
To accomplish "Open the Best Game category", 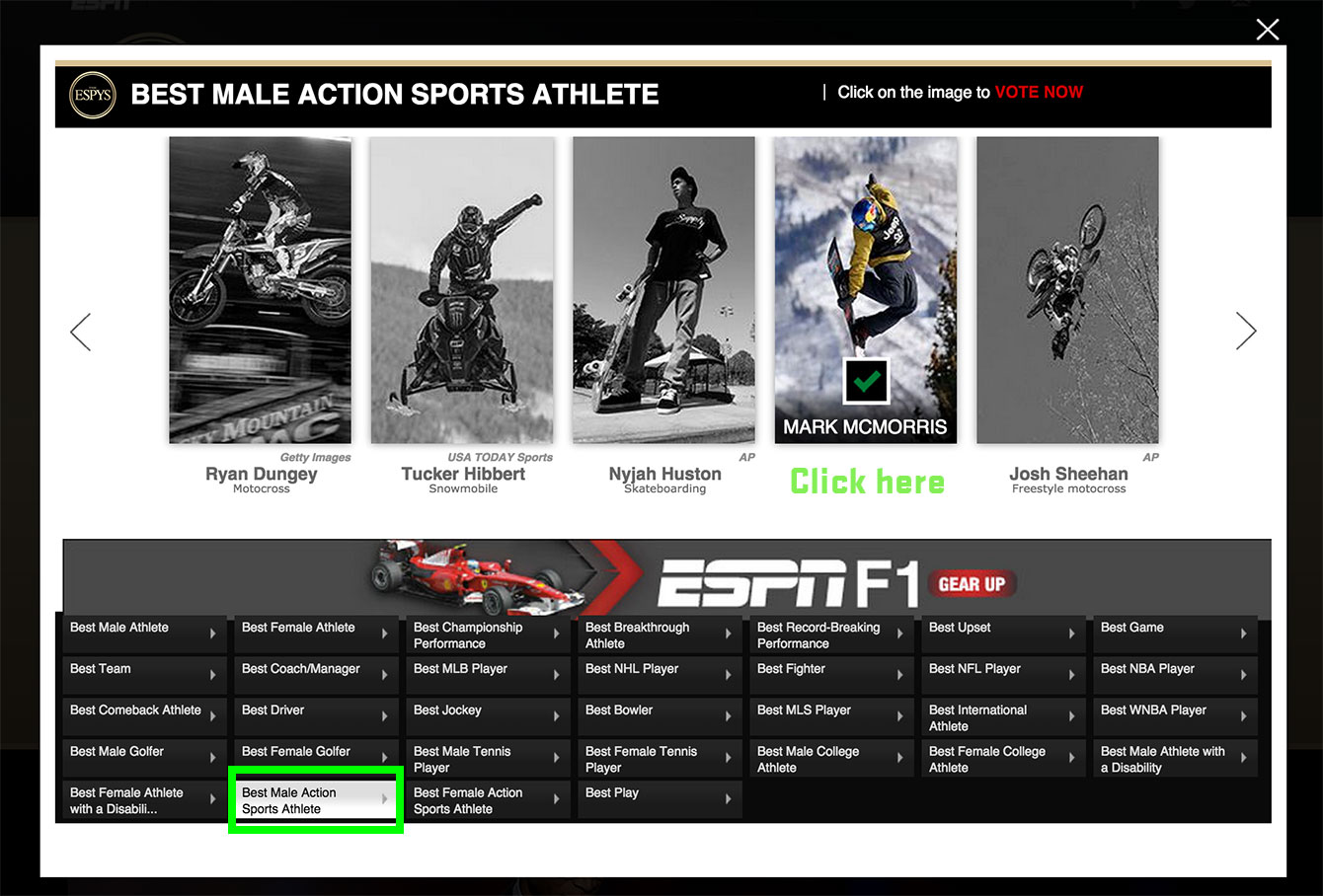I will point(1175,634).
